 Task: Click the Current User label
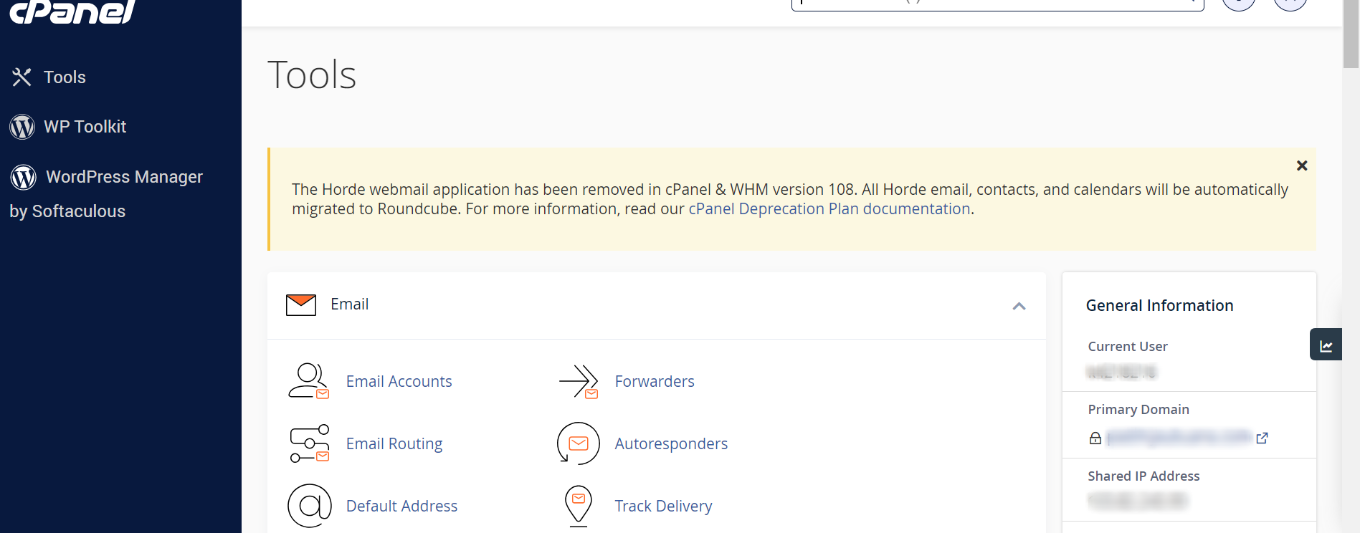(x=1128, y=347)
